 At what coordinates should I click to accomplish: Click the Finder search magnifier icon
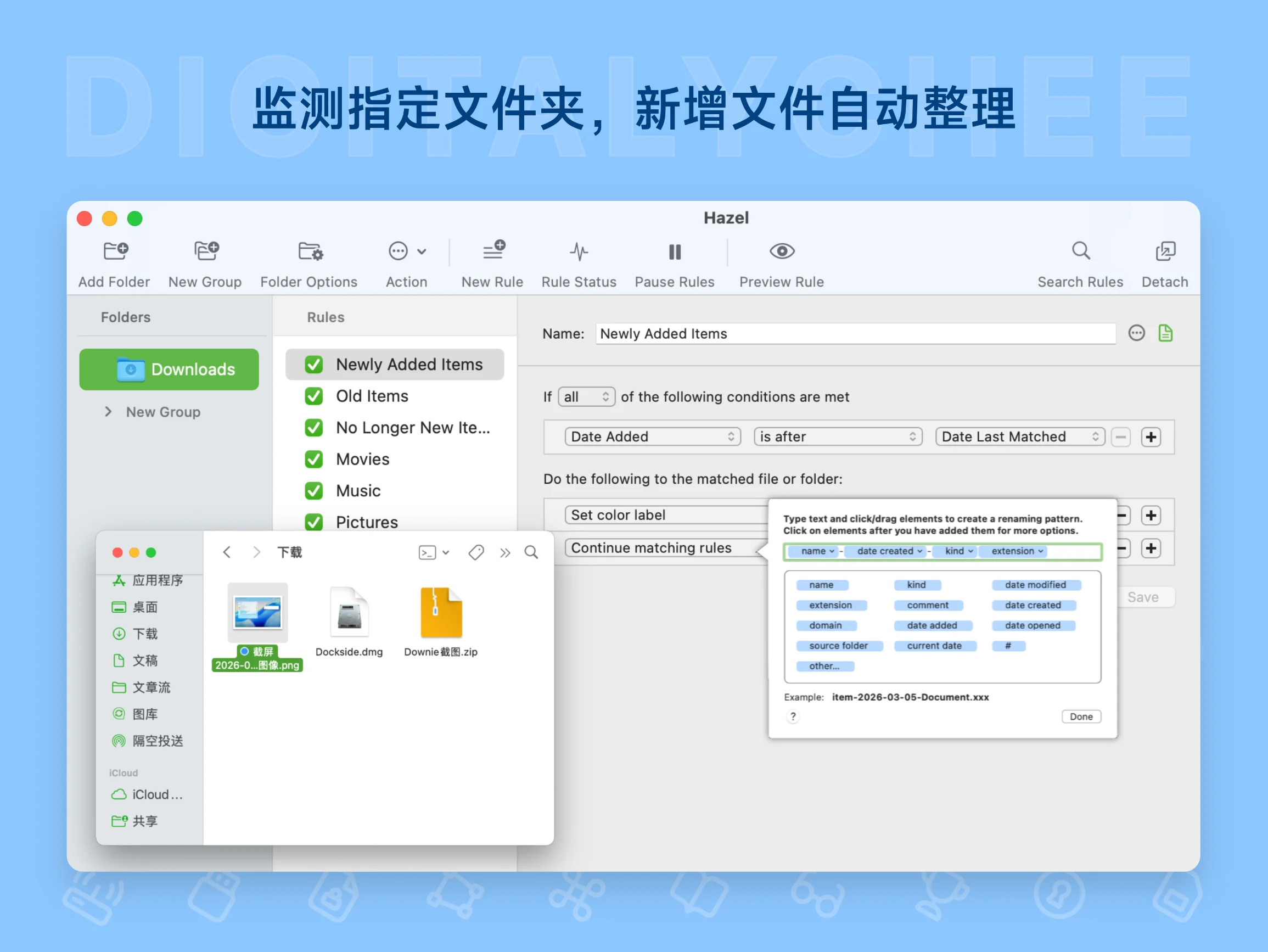531,552
